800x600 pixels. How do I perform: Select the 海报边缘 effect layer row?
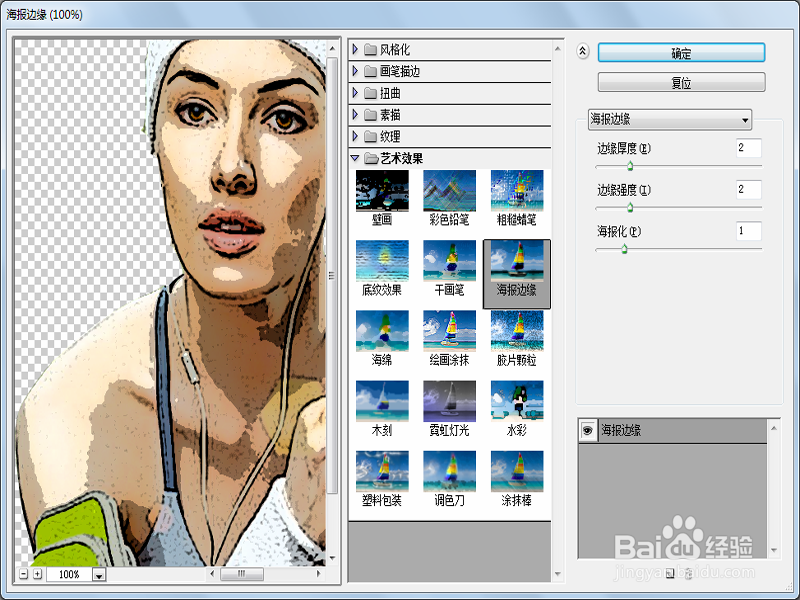tap(672, 431)
